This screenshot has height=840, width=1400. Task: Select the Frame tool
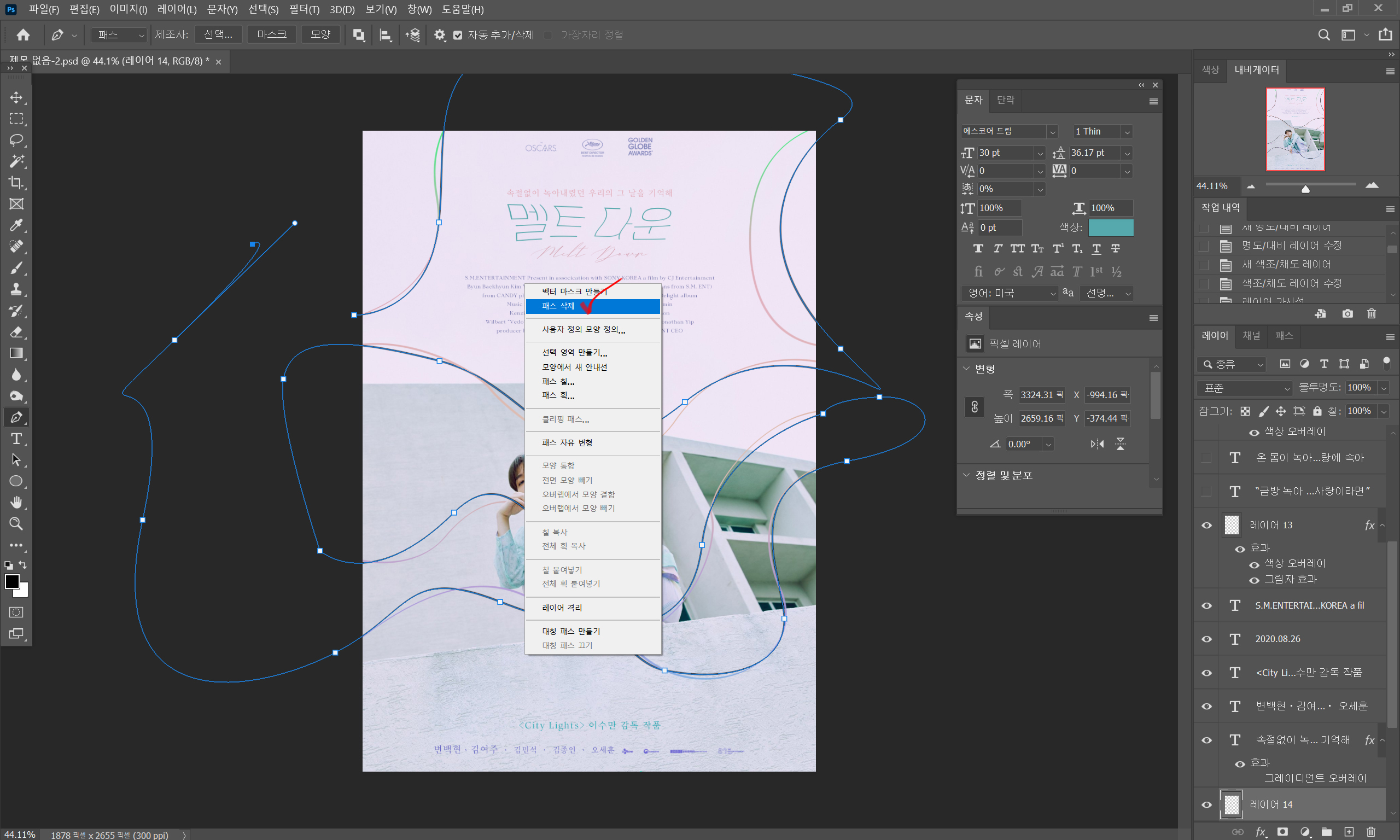[x=16, y=204]
